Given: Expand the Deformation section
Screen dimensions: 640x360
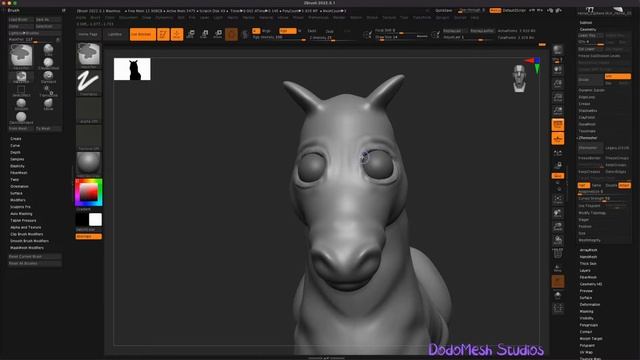Looking at the screenshot, I should coord(590,304).
